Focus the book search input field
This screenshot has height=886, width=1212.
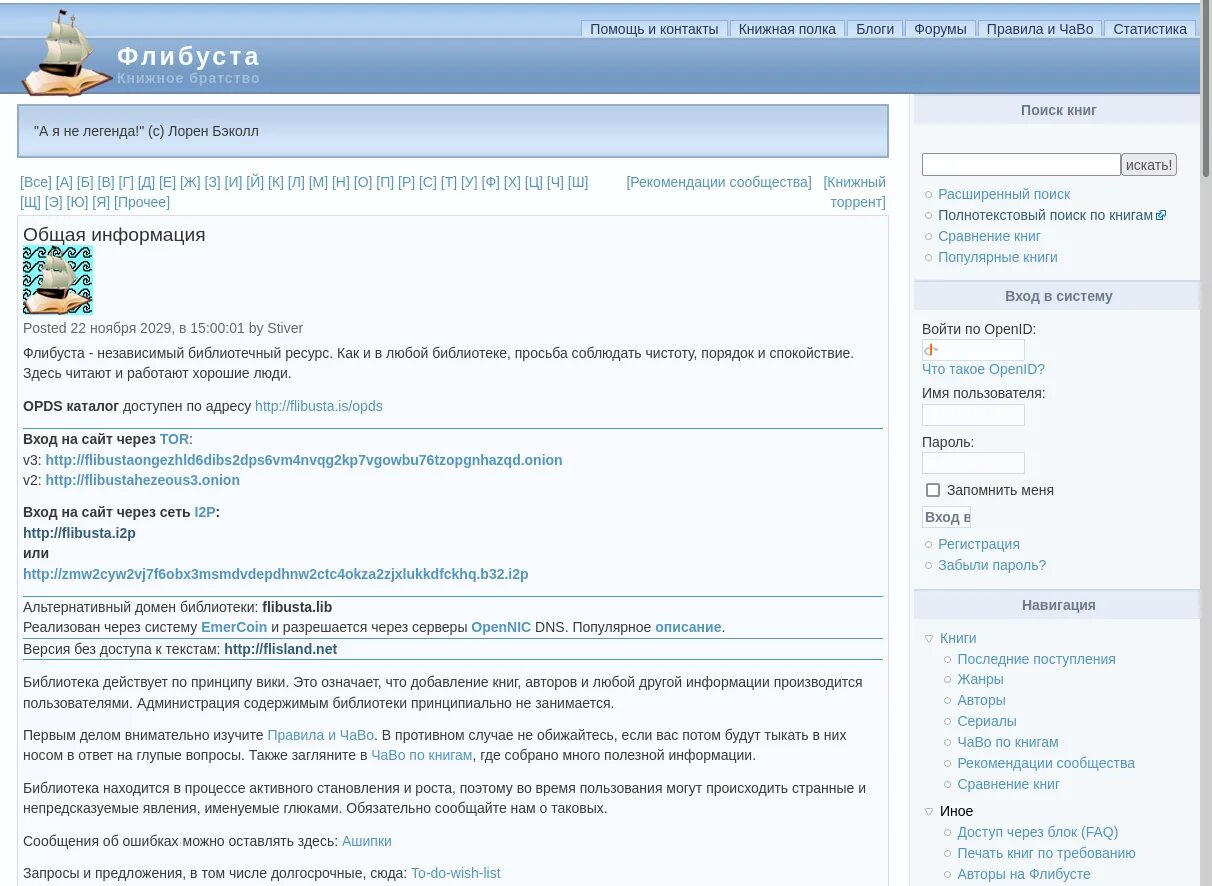(1021, 164)
